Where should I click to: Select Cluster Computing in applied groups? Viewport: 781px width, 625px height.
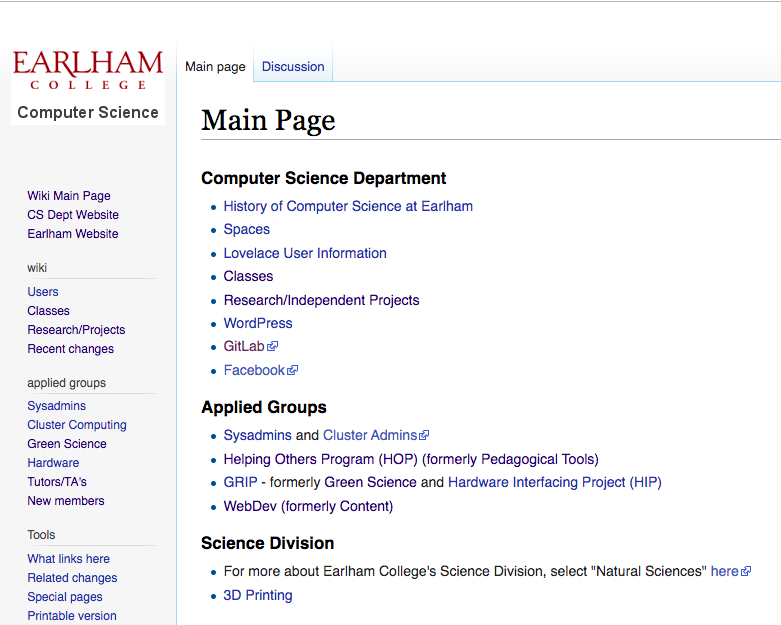(77, 425)
